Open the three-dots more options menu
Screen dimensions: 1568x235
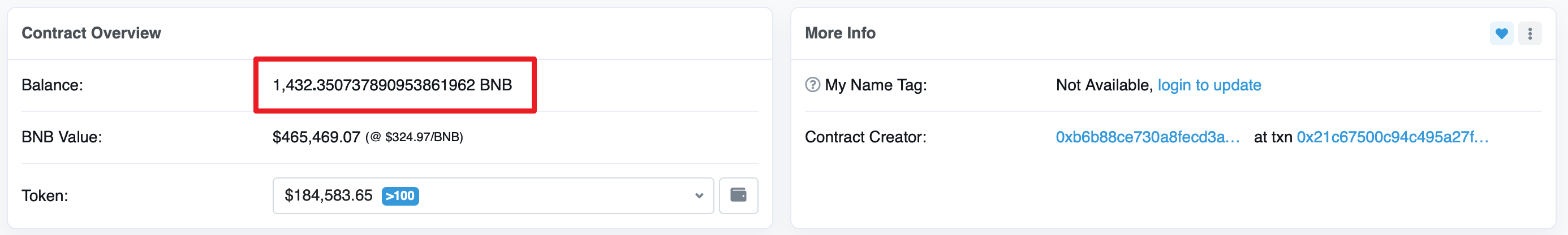1530,33
